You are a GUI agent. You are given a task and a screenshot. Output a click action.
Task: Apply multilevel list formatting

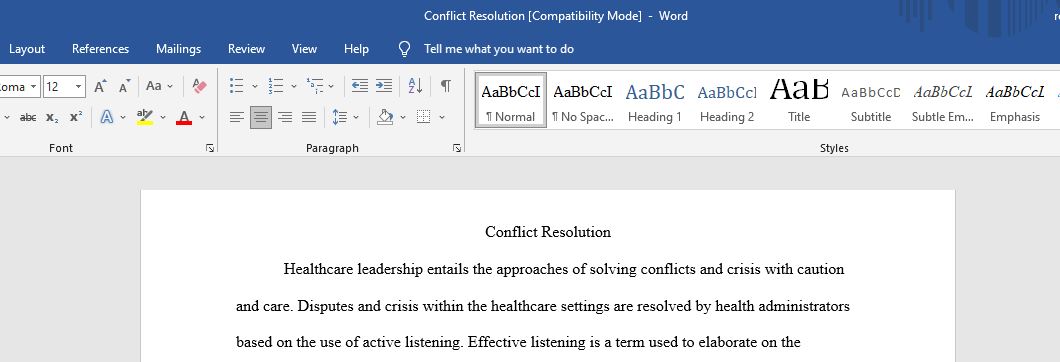[315, 86]
